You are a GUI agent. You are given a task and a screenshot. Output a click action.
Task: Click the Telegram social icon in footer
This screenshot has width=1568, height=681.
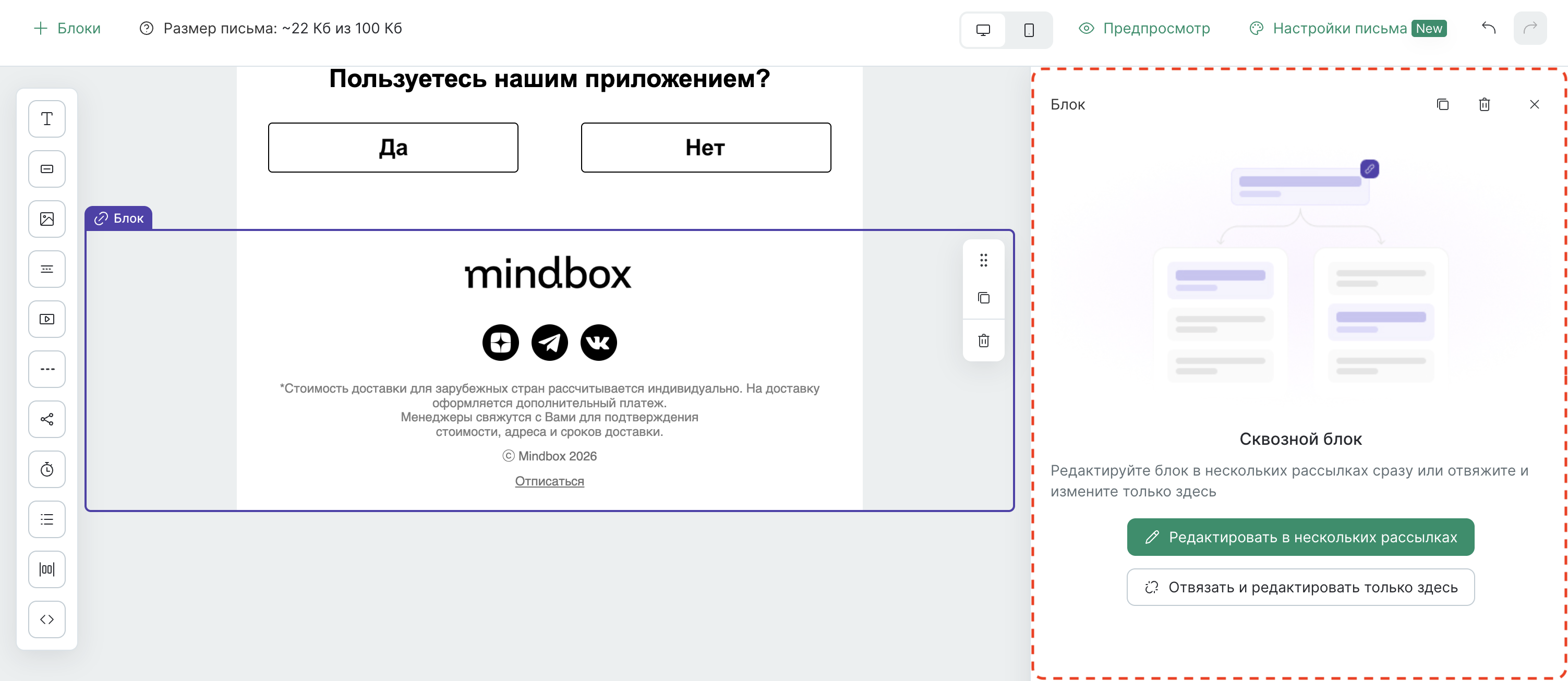[x=550, y=343]
